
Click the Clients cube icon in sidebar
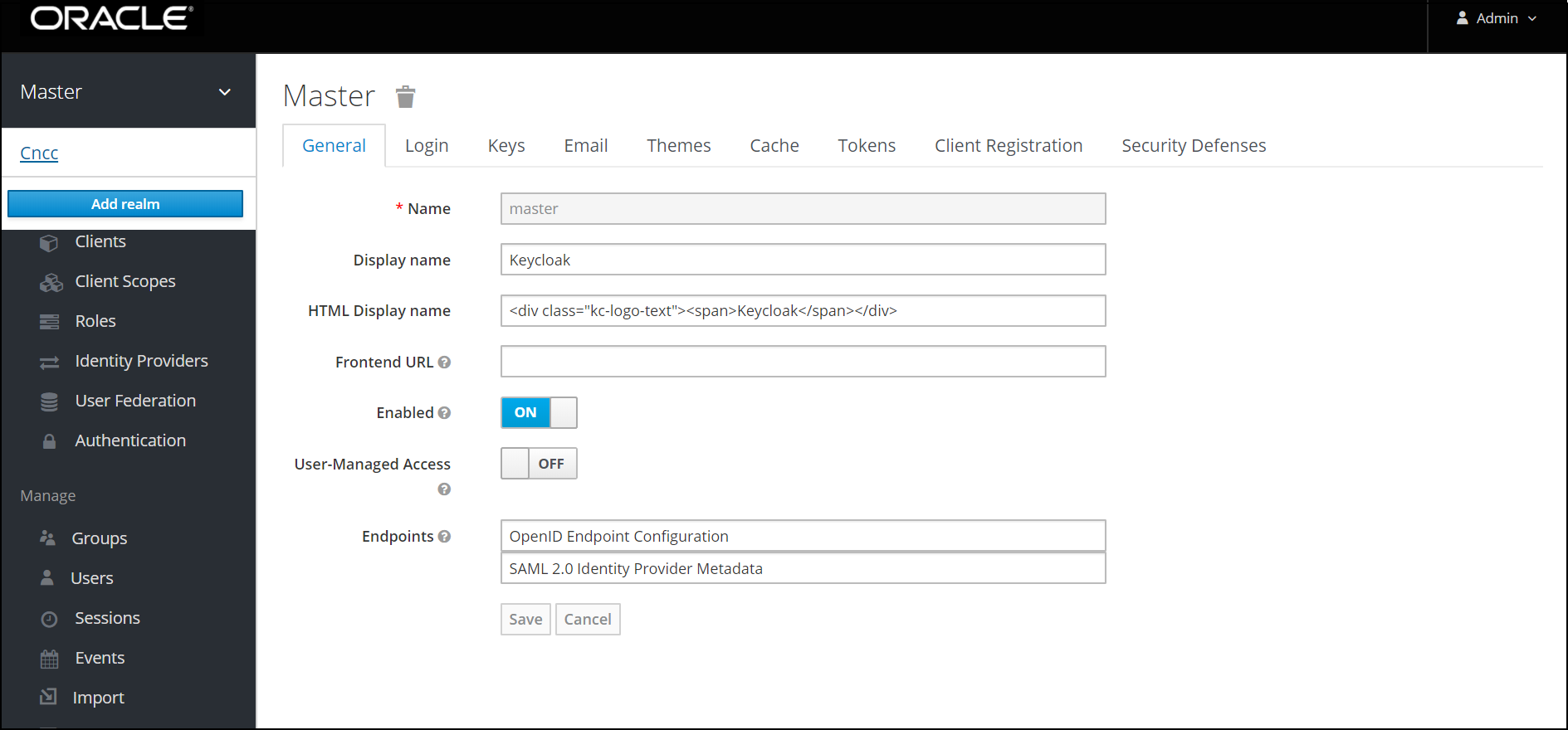pos(49,242)
